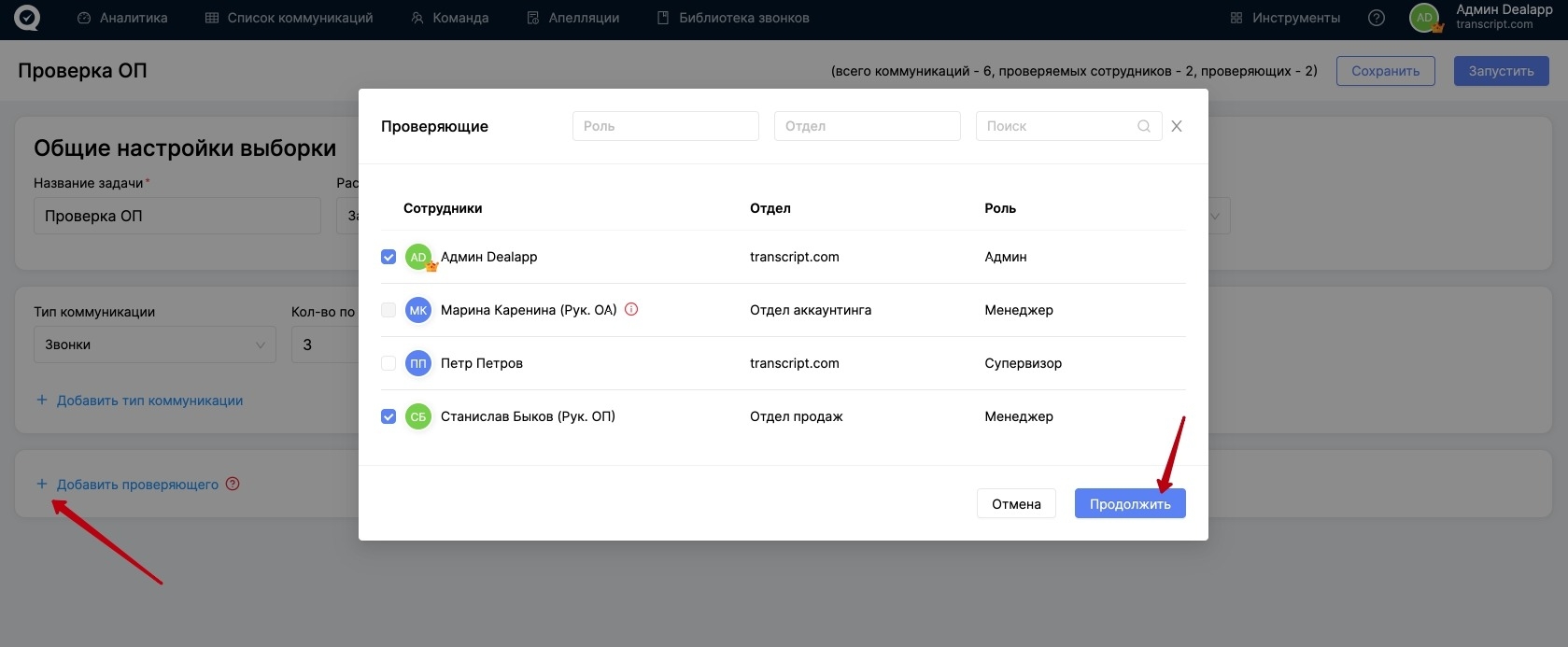Viewport: 1568px width, 647px height.
Task: Click the help icon beside Добавить проверяющего
Action: coord(233,484)
